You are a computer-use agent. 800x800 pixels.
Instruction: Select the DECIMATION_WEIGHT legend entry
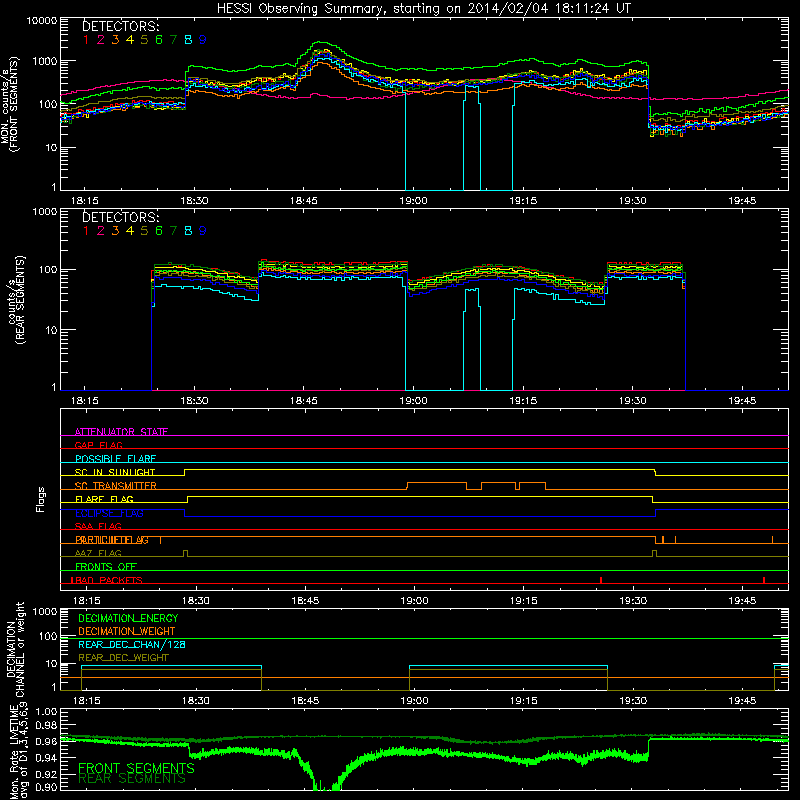coord(127,631)
